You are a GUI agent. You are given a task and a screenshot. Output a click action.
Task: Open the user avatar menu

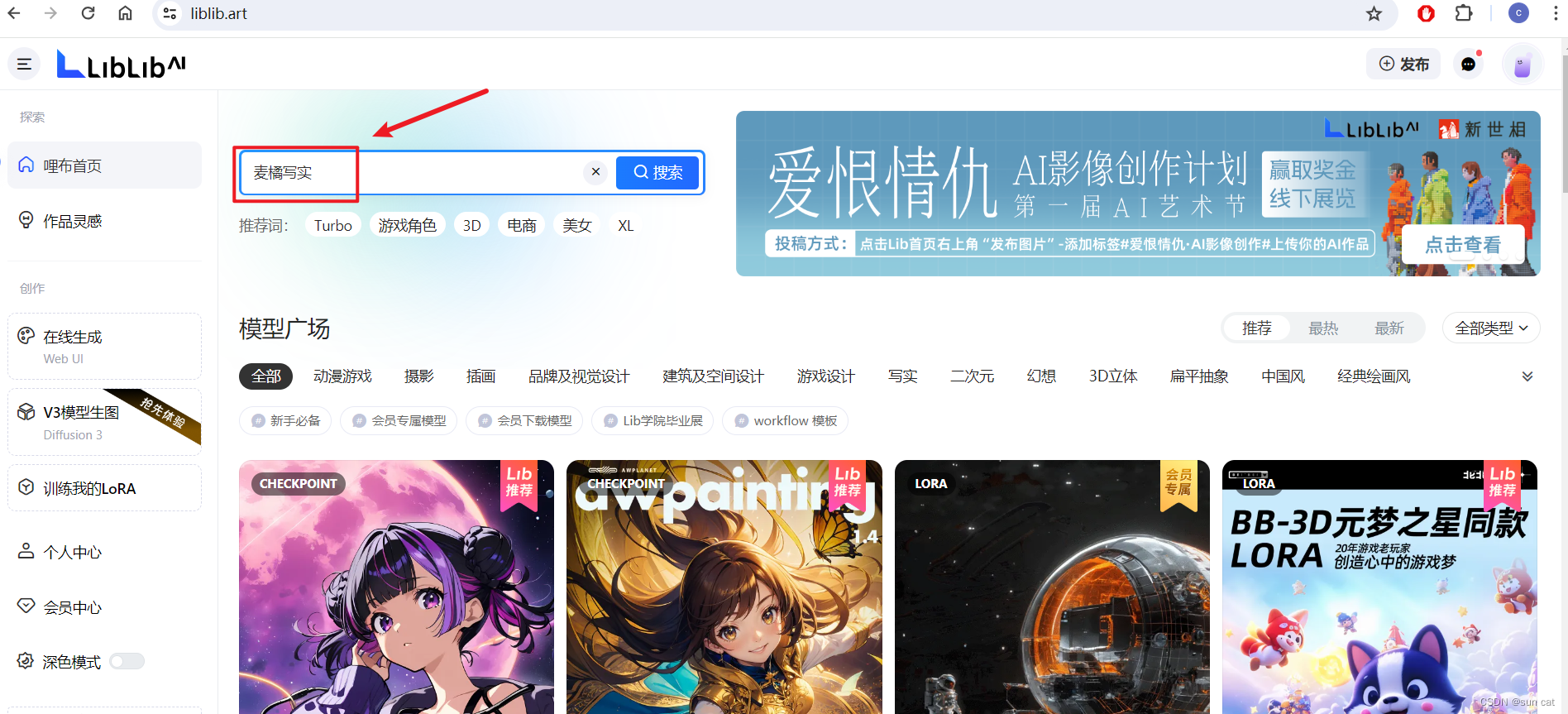(x=1523, y=65)
